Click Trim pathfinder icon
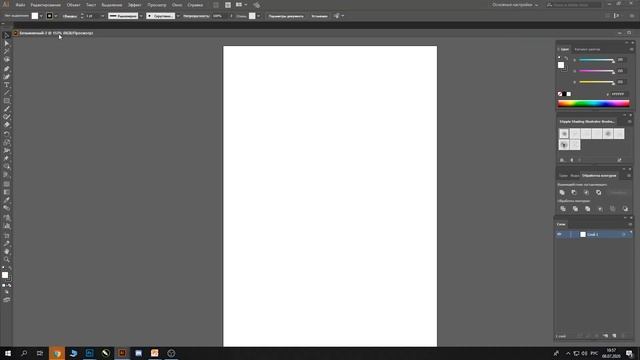The image size is (640, 360). (575, 209)
